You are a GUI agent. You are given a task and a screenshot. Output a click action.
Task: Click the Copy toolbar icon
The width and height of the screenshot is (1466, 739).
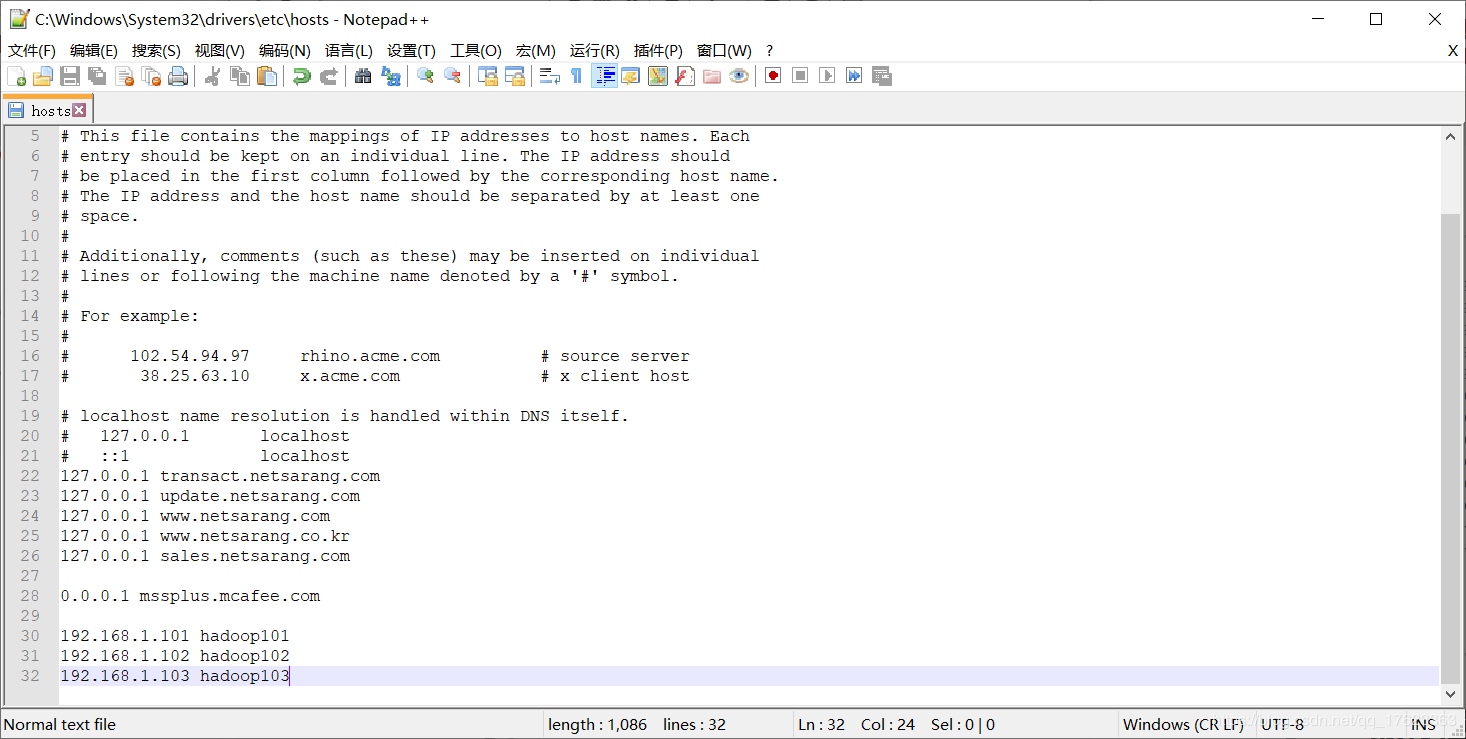click(x=240, y=76)
